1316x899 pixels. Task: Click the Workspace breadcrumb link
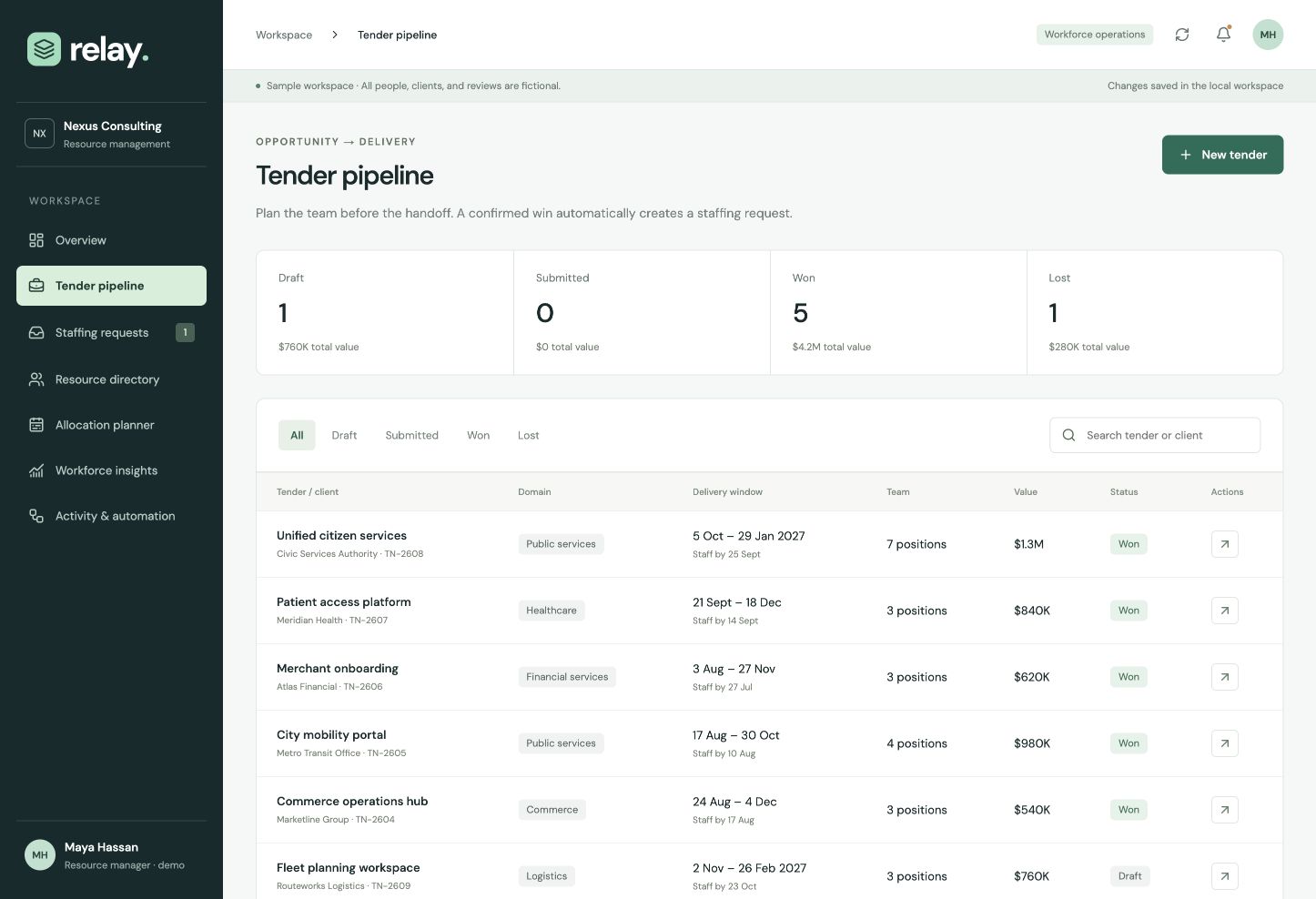coord(284,35)
